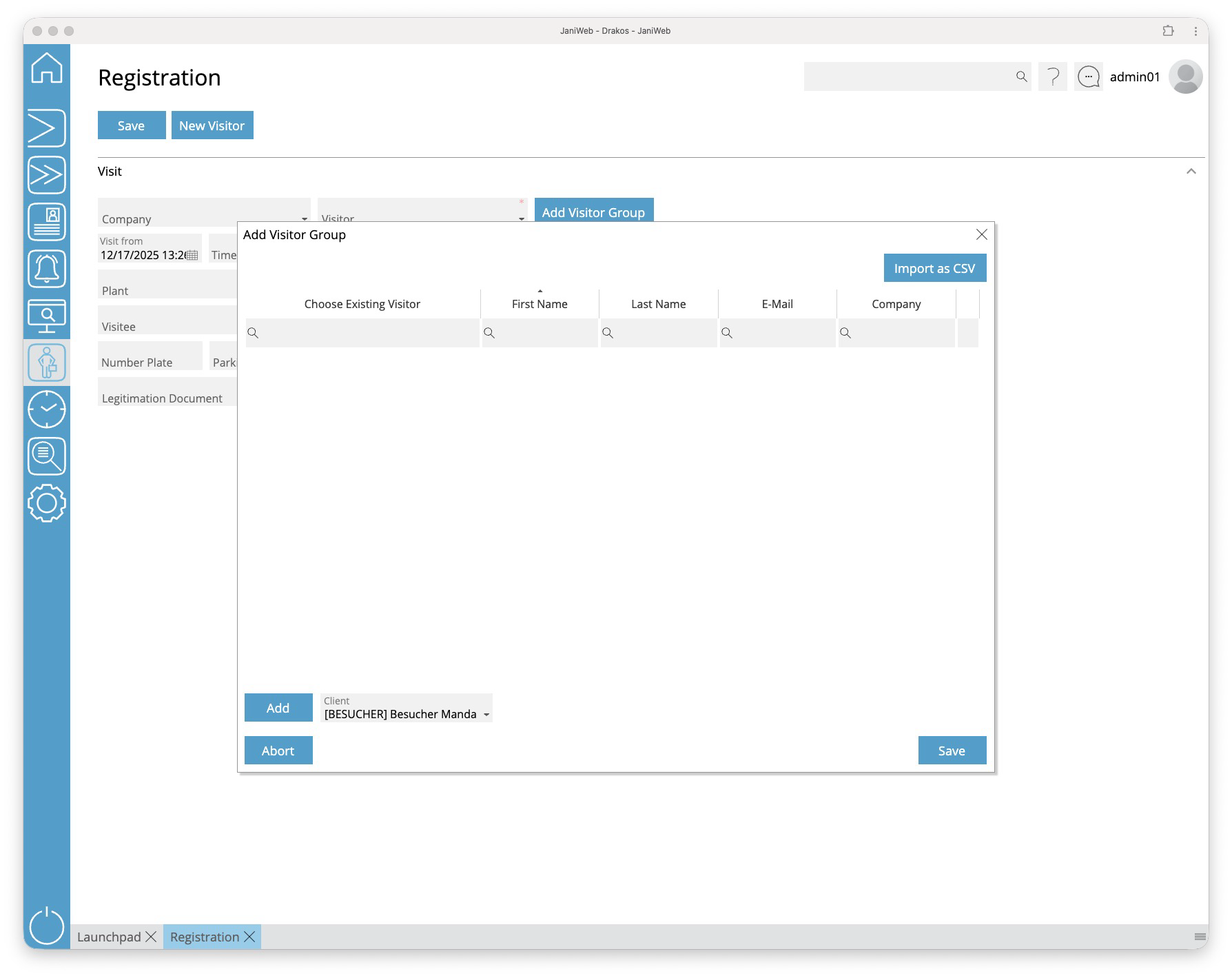The width and height of the screenshot is (1232, 978).
Task: Click the magnifier report search sidebar icon
Action: pyautogui.click(x=47, y=456)
